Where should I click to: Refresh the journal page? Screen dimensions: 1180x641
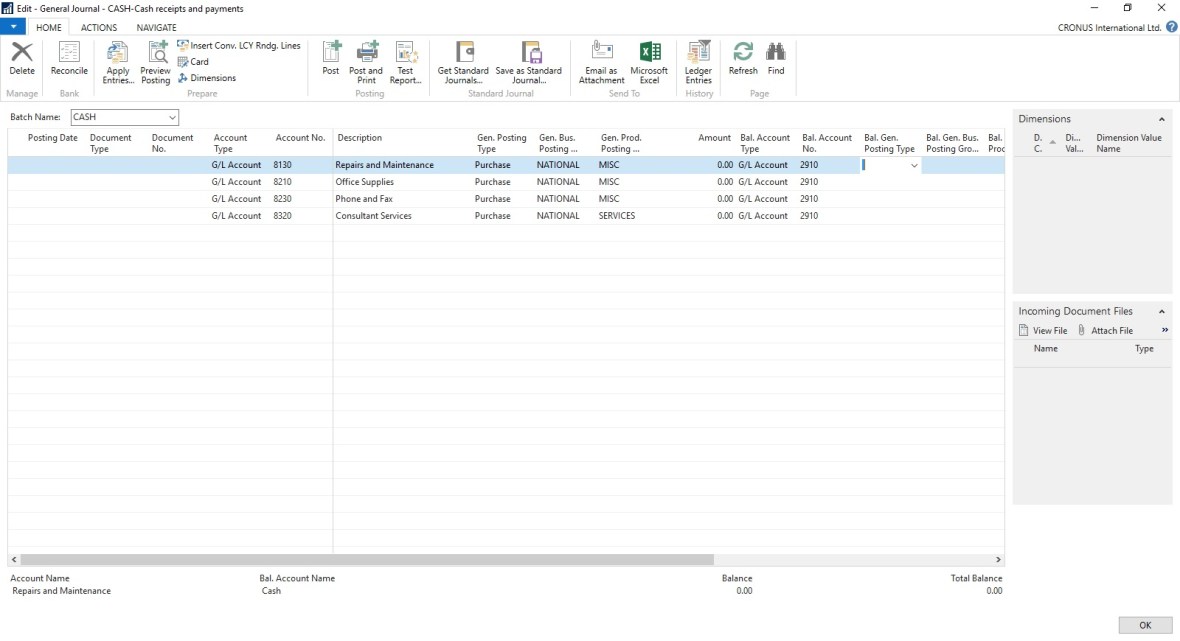pyautogui.click(x=743, y=58)
